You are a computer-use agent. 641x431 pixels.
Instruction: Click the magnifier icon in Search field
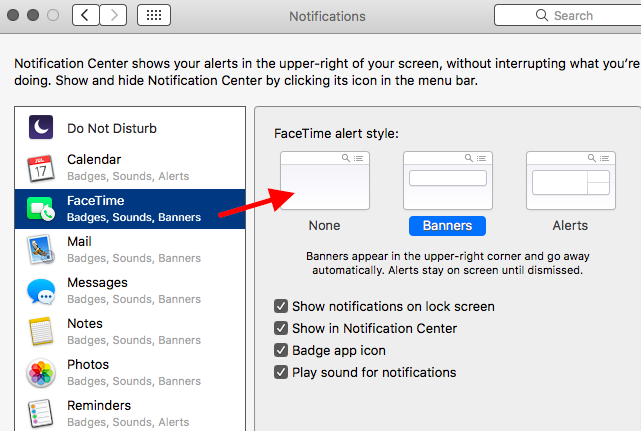tap(542, 15)
